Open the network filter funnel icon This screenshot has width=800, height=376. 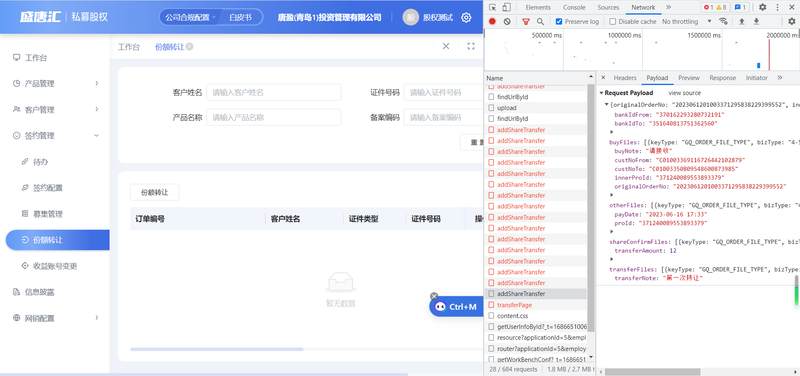tap(526, 21)
